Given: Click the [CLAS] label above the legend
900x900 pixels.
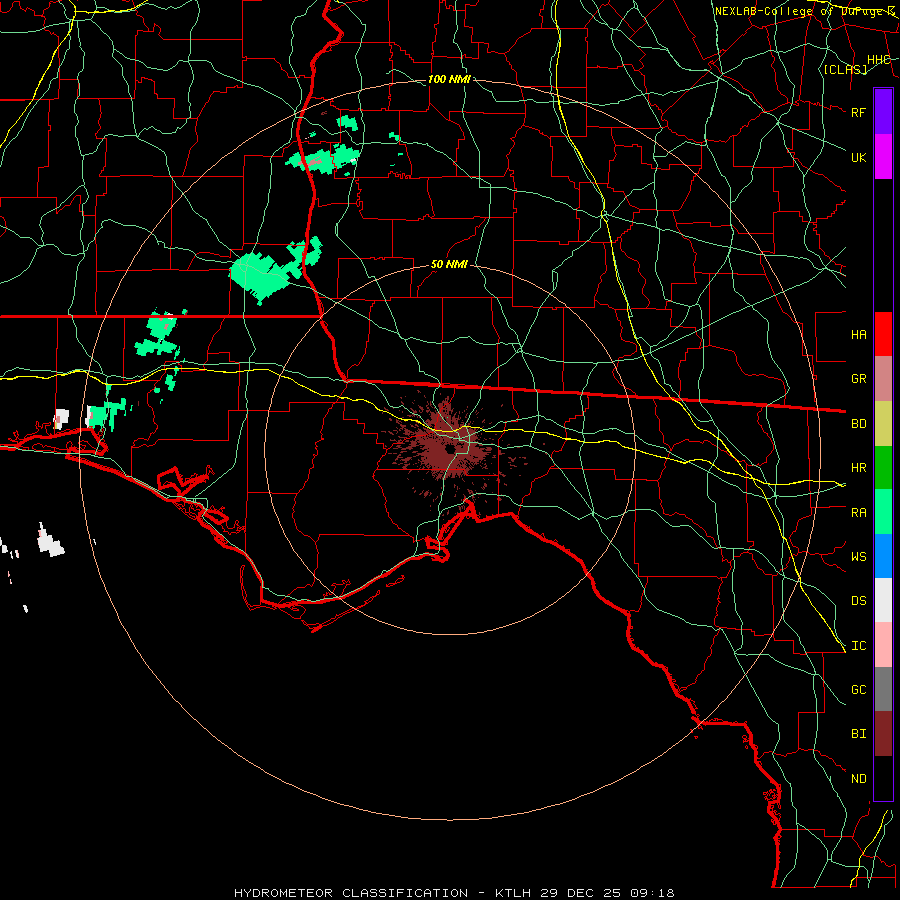Looking at the screenshot, I should [845, 69].
